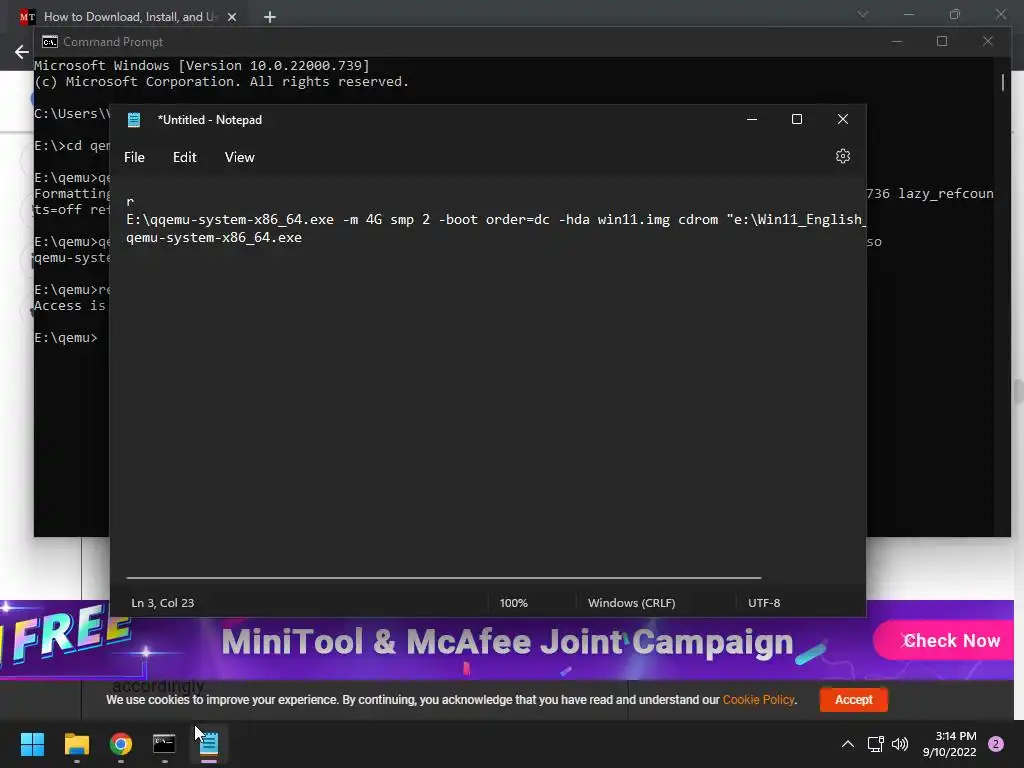Open the browser tab search chevron
The image size is (1024, 768).
tap(863, 14)
